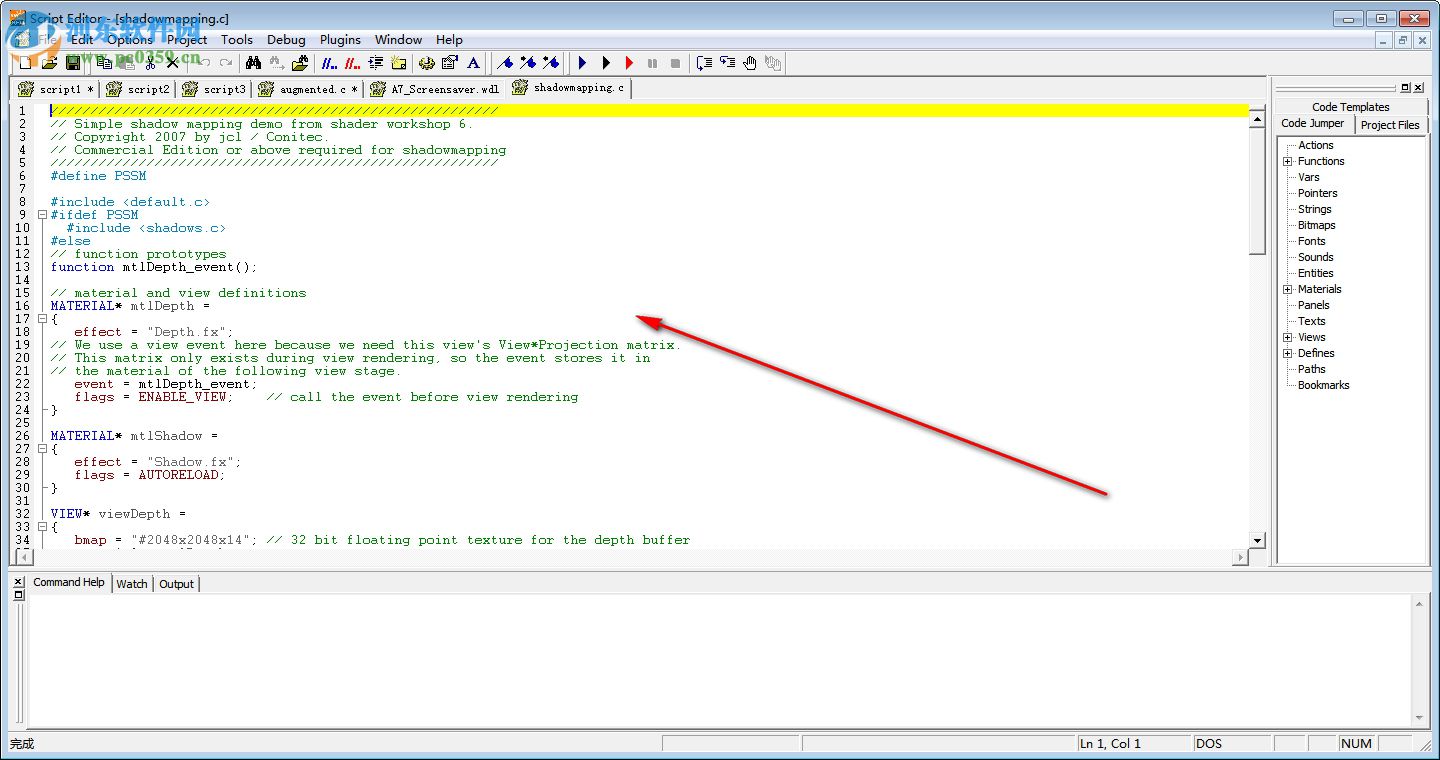Click the Open file folder icon

(x=50, y=63)
